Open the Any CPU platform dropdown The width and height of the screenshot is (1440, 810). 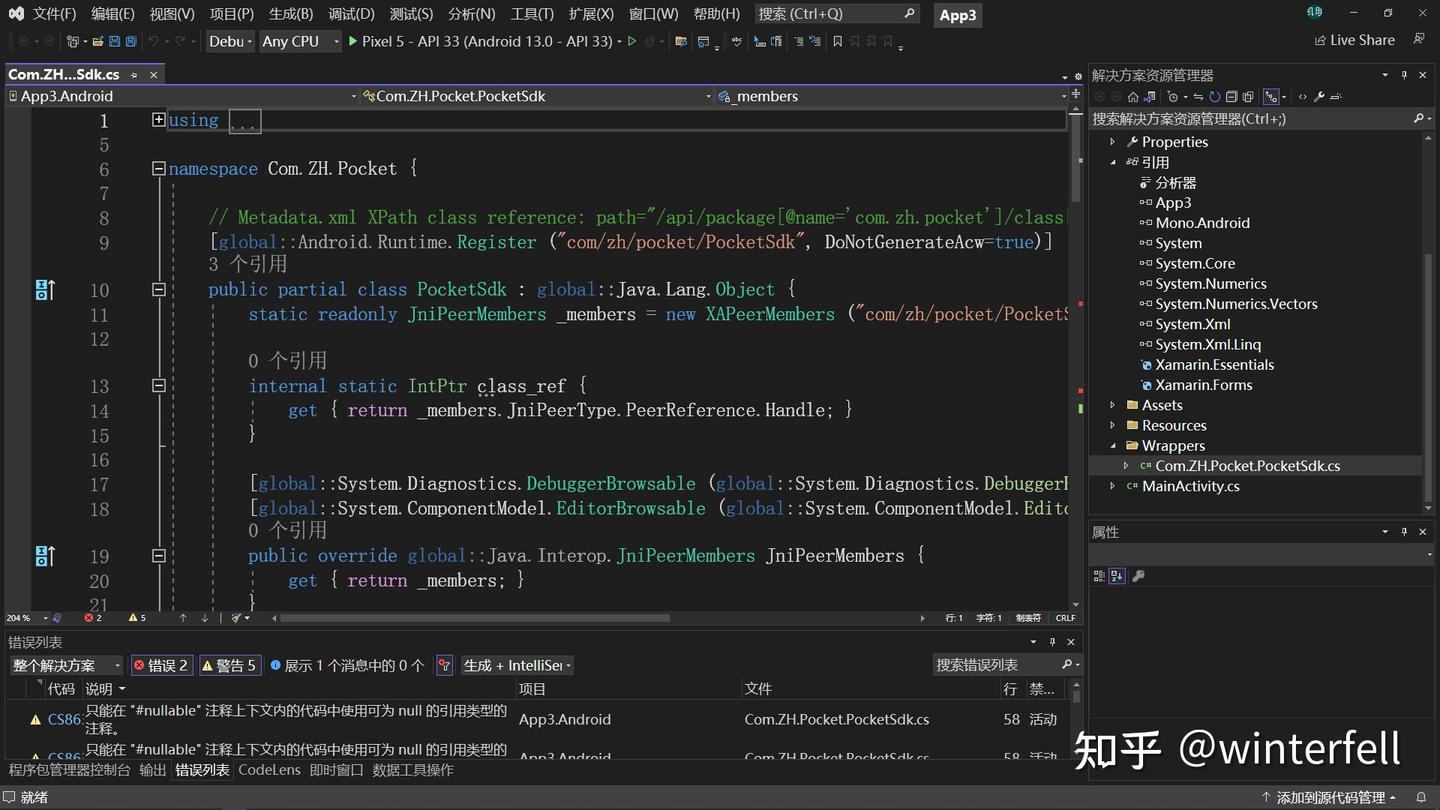pos(298,41)
